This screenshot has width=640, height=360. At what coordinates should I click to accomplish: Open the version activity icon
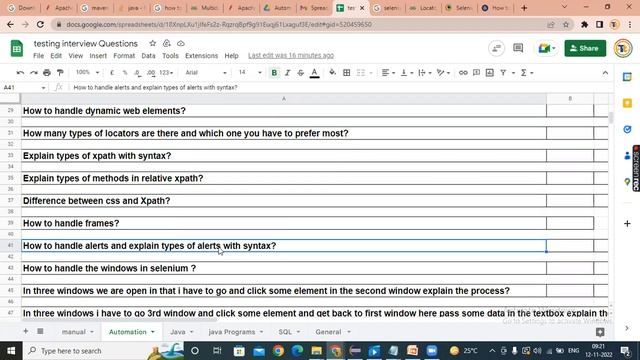[497, 48]
